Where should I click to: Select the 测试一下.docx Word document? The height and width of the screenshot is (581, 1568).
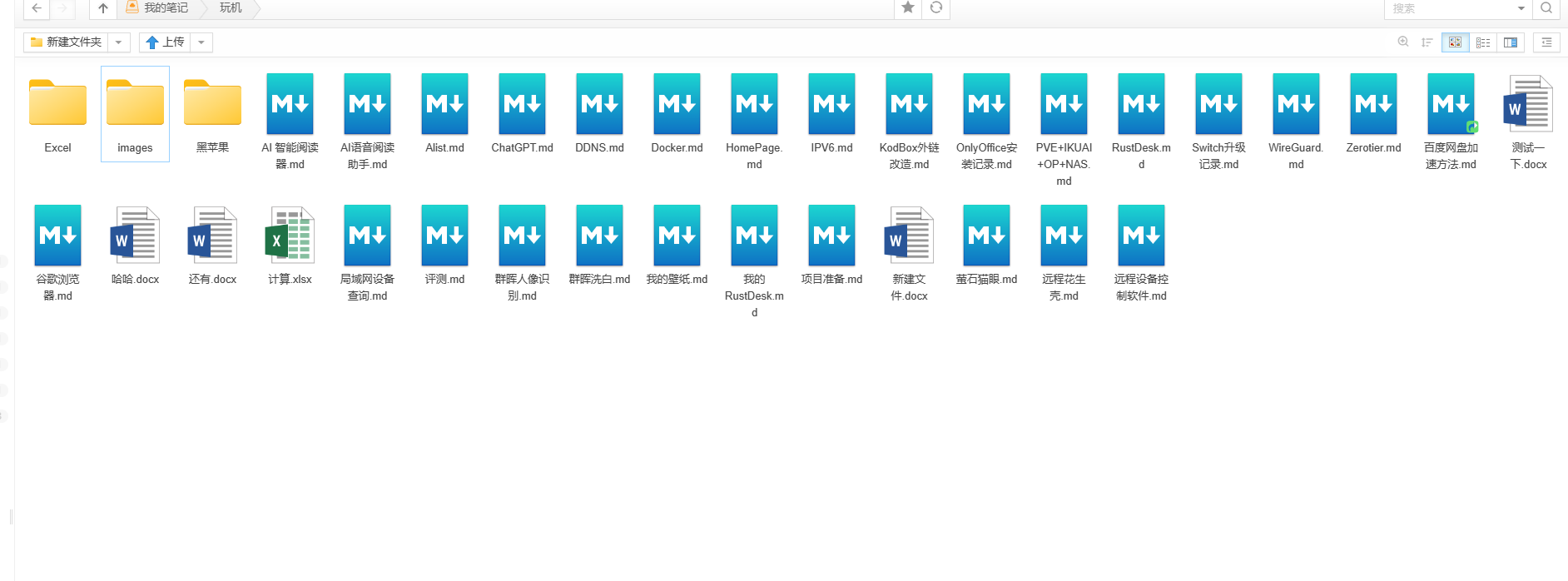(1528, 122)
